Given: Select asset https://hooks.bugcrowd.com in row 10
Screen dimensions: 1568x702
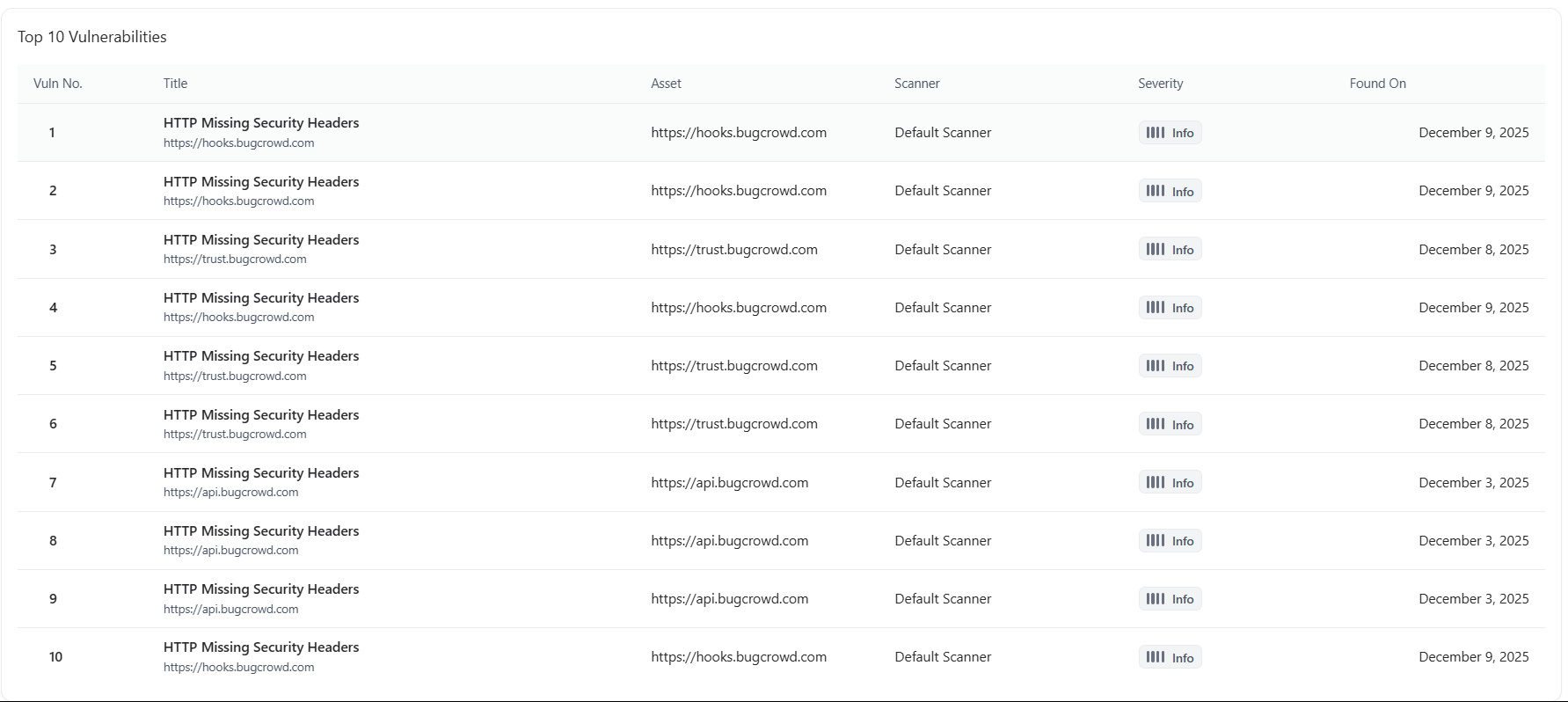Looking at the screenshot, I should click(739, 657).
